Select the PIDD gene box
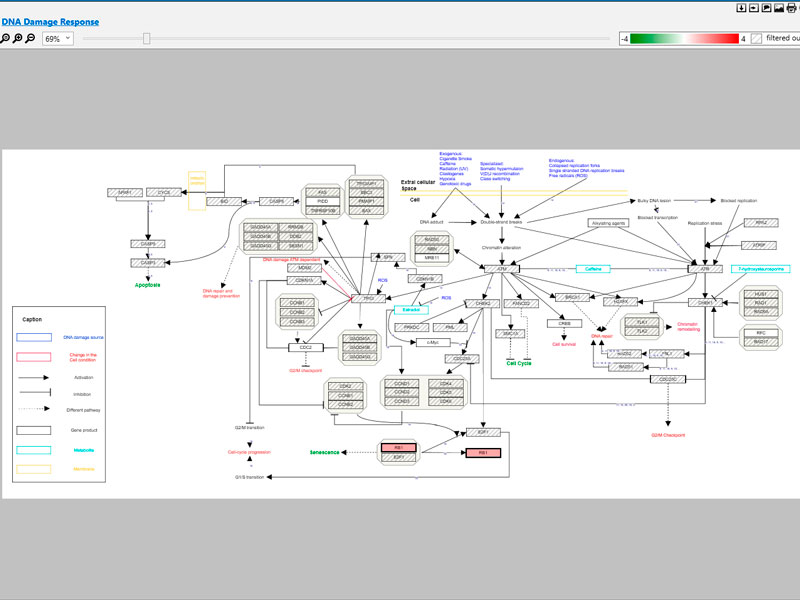Viewport: 800px width, 600px height. (322, 202)
